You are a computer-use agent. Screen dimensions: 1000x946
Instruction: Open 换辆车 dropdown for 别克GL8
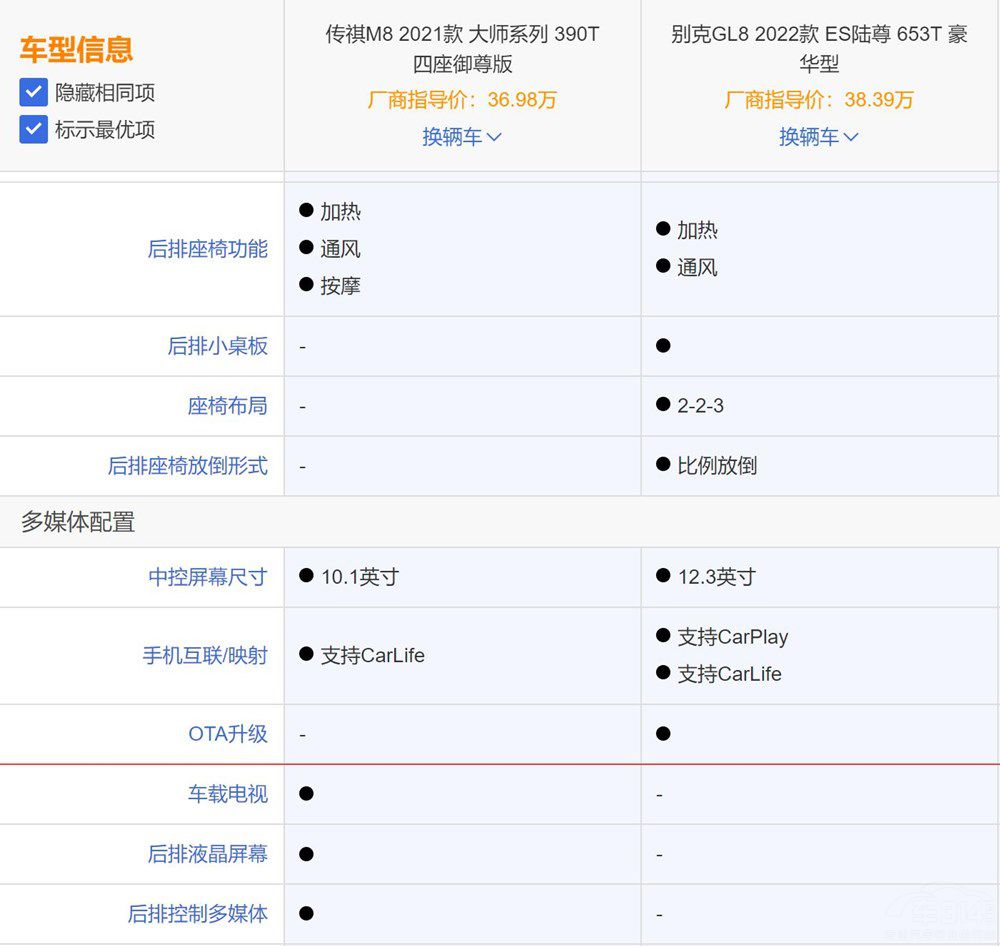click(818, 137)
